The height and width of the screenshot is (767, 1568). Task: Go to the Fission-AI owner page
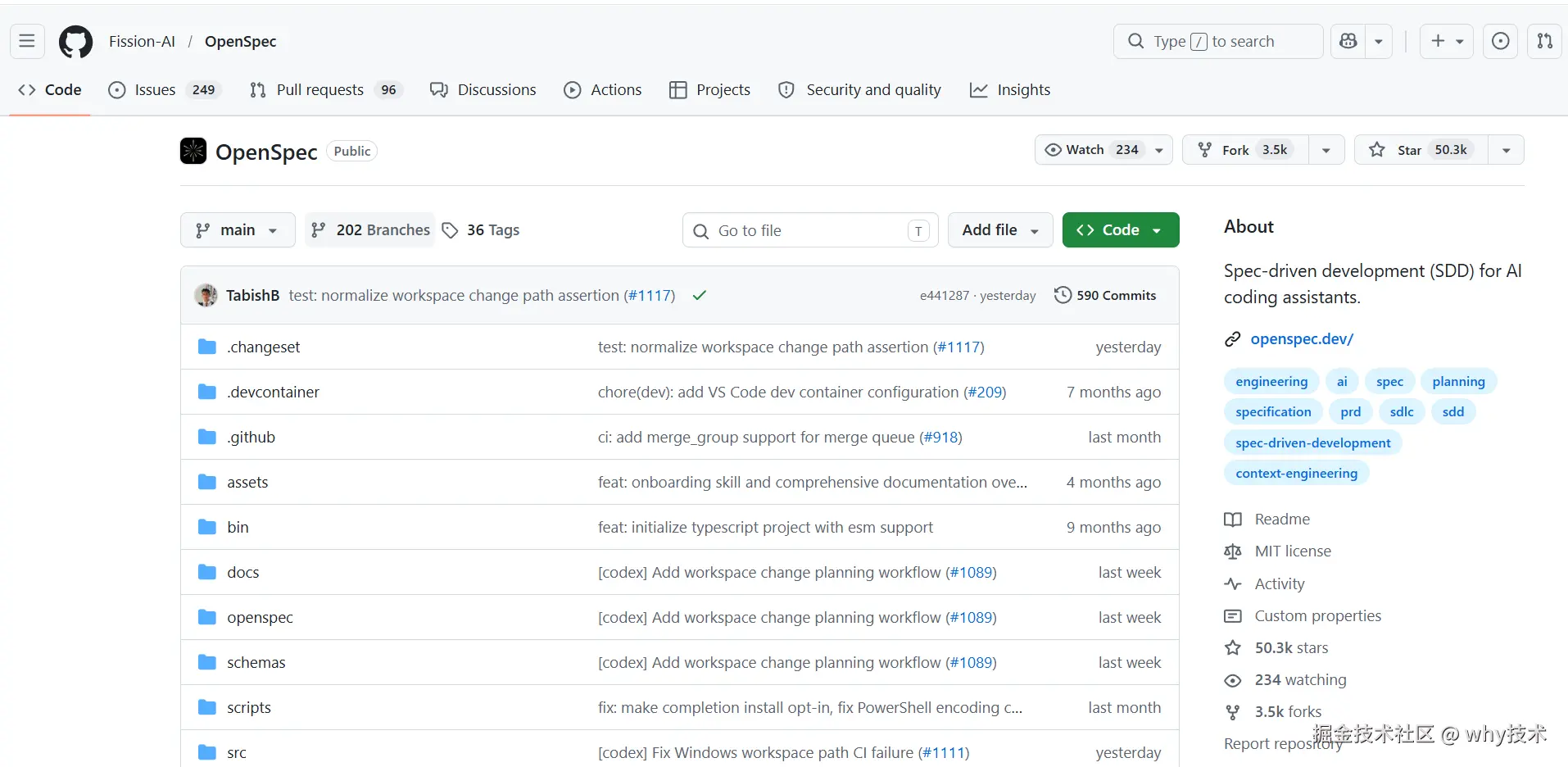pyautogui.click(x=142, y=41)
